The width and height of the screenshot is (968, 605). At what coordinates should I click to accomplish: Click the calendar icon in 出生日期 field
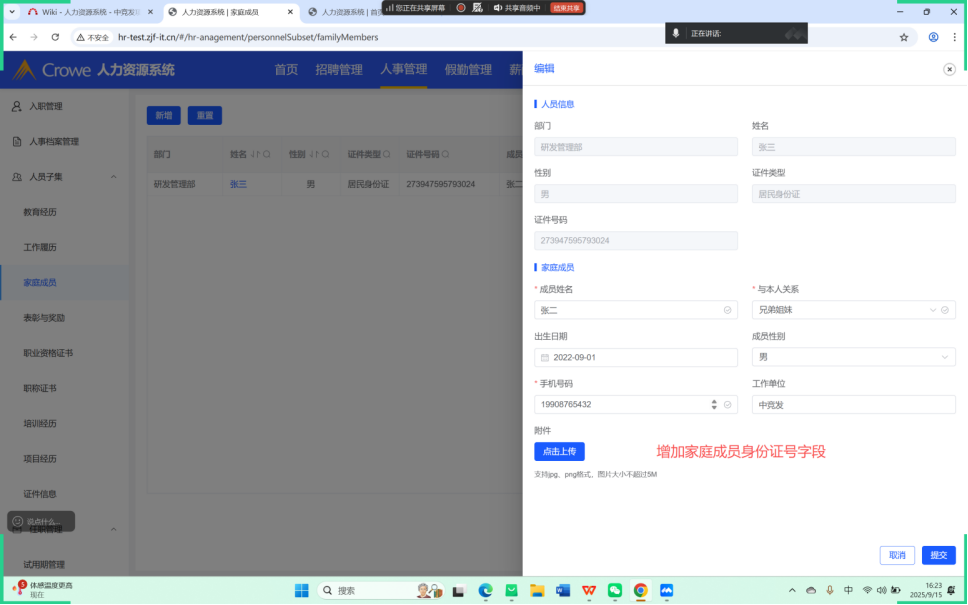coord(545,357)
